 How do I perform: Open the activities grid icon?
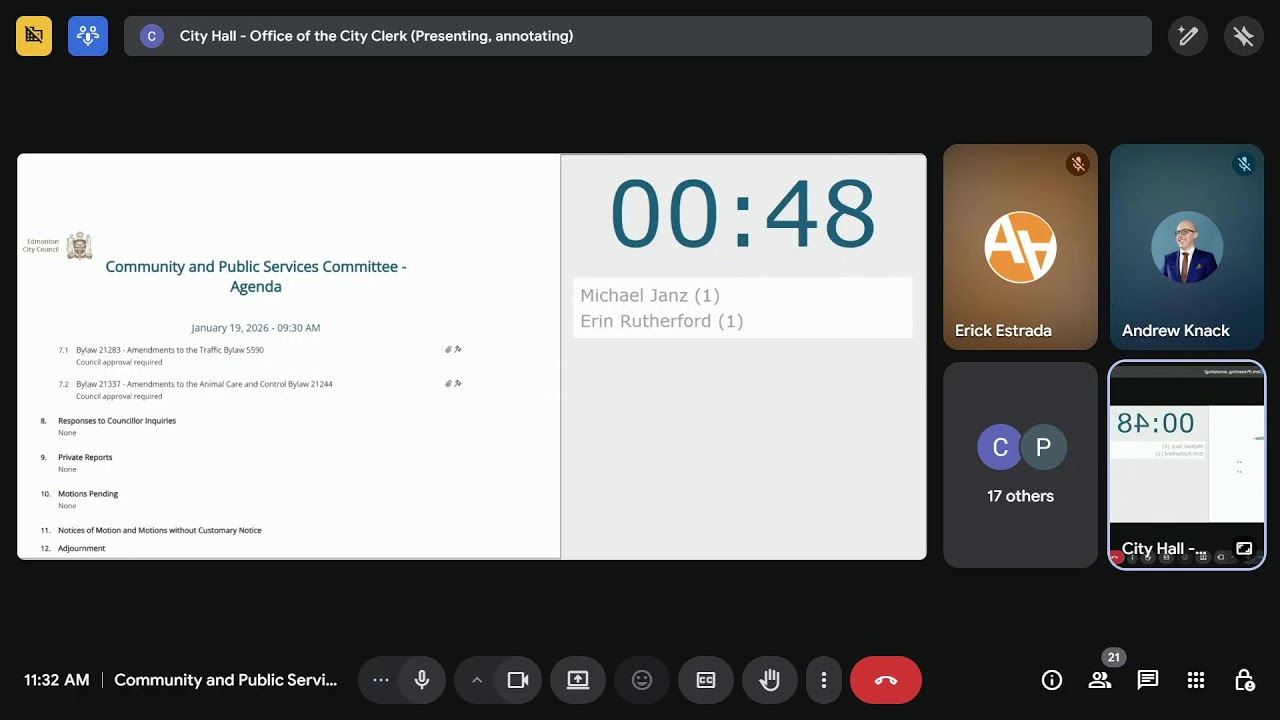(1196, 680)
